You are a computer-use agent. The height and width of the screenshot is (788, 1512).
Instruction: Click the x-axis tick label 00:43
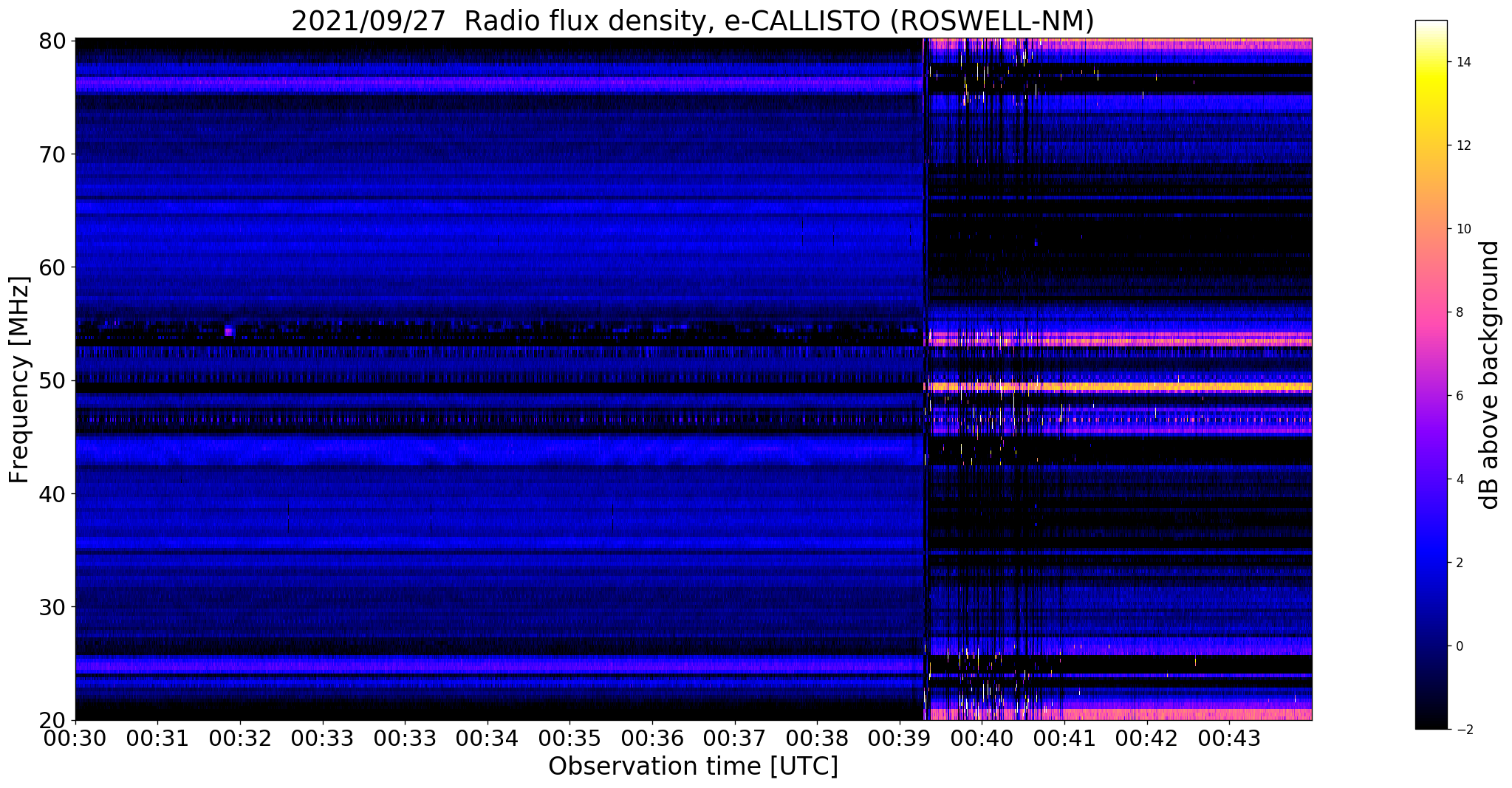point(1229,739)
